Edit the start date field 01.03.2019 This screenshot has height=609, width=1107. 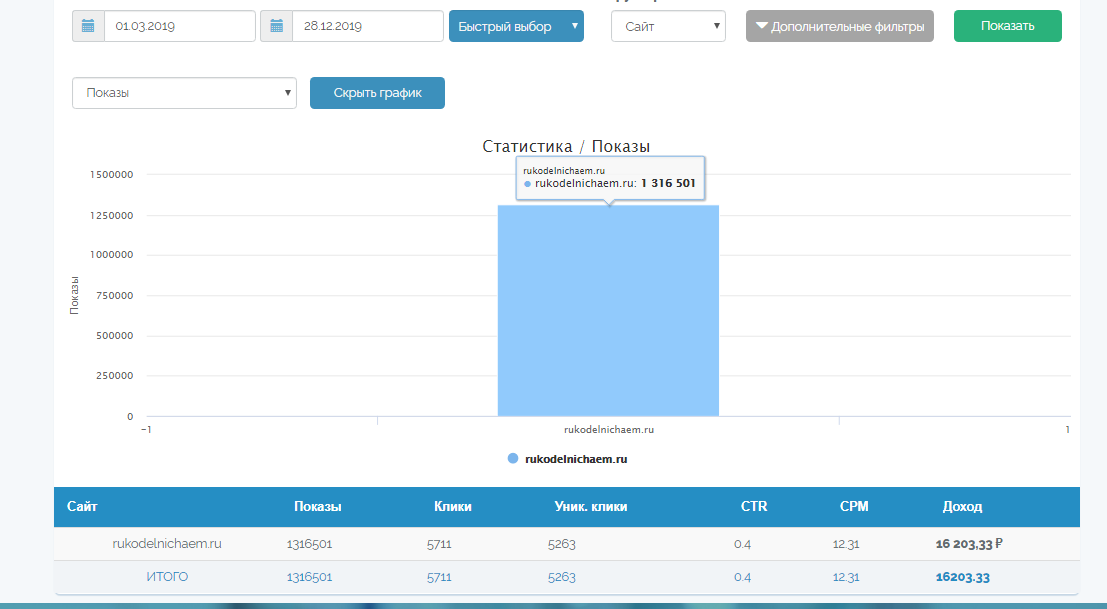(x=179, y=26)
